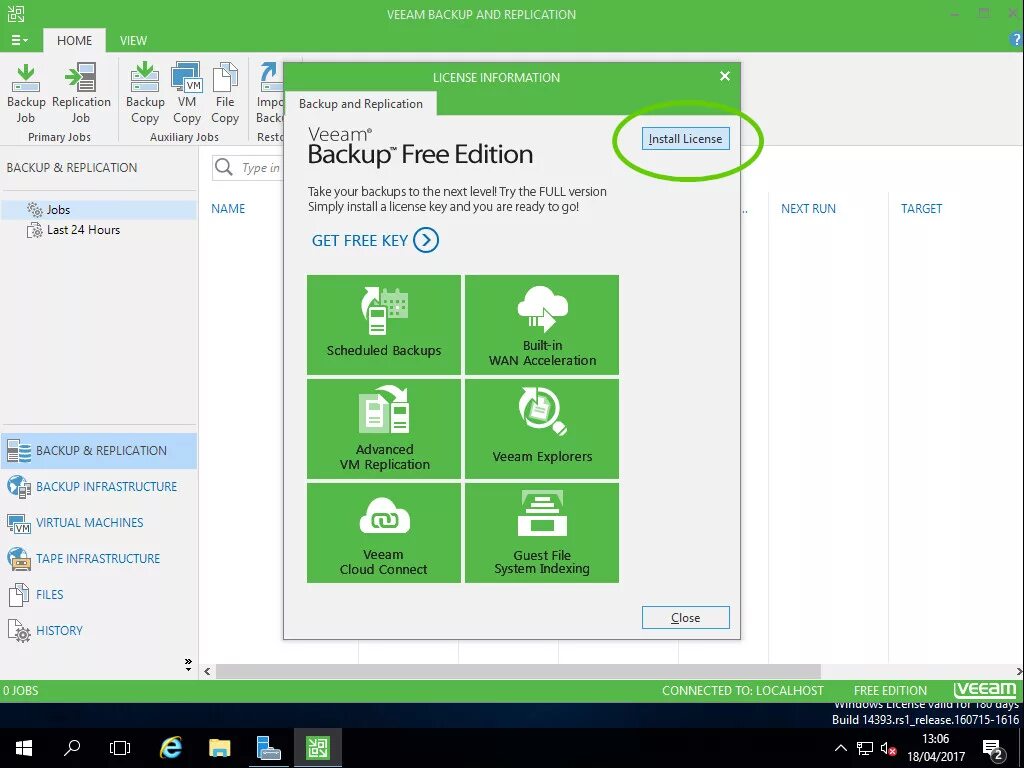Click the VM Copy ribbon icon
Viewport: 1024px width, 768px height.
click(187, 93)
